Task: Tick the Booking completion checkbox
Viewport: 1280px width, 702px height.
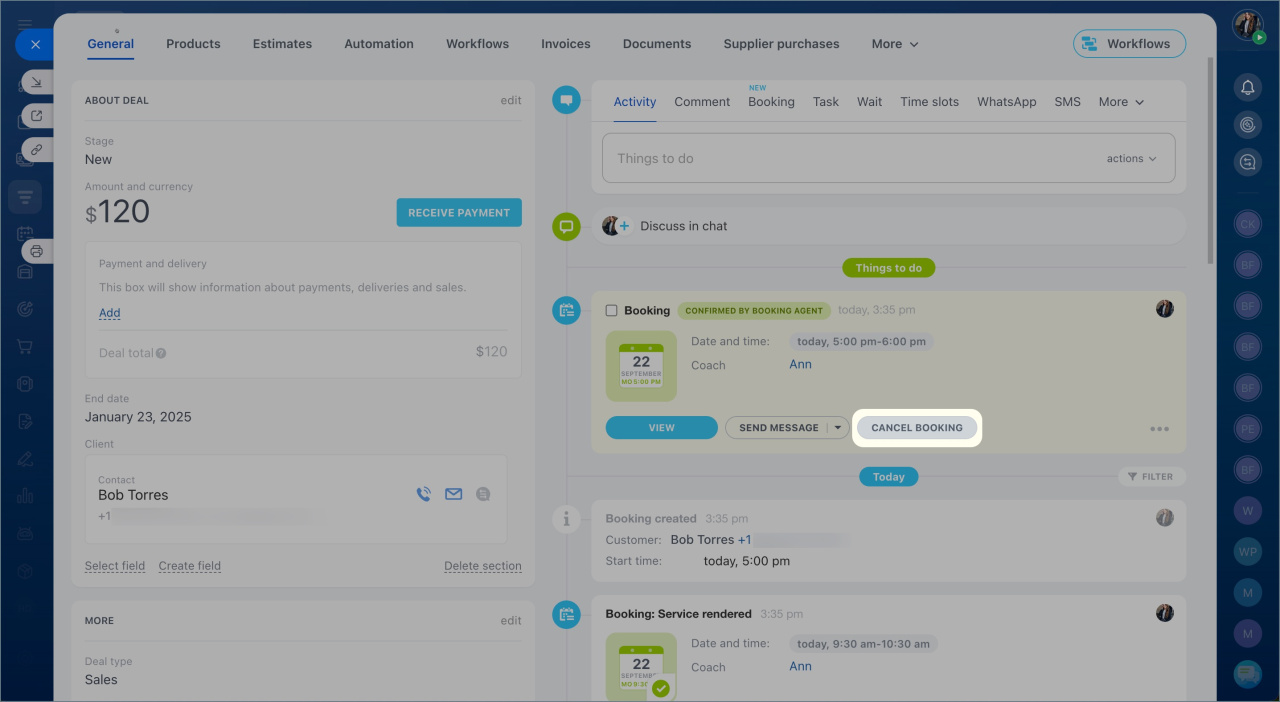Action: (x=612, y=311)
